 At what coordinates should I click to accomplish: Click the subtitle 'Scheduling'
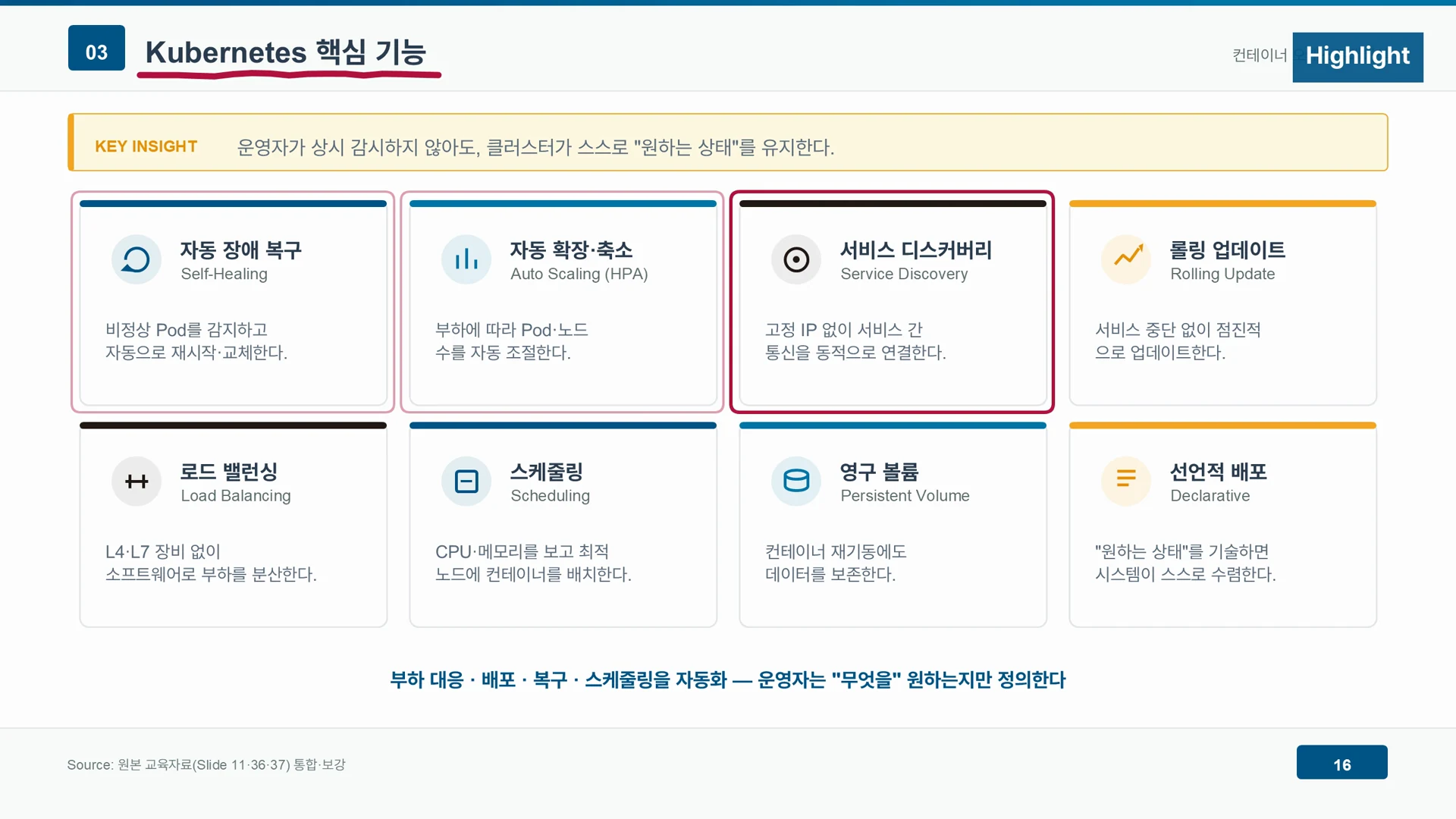[551, 495]
